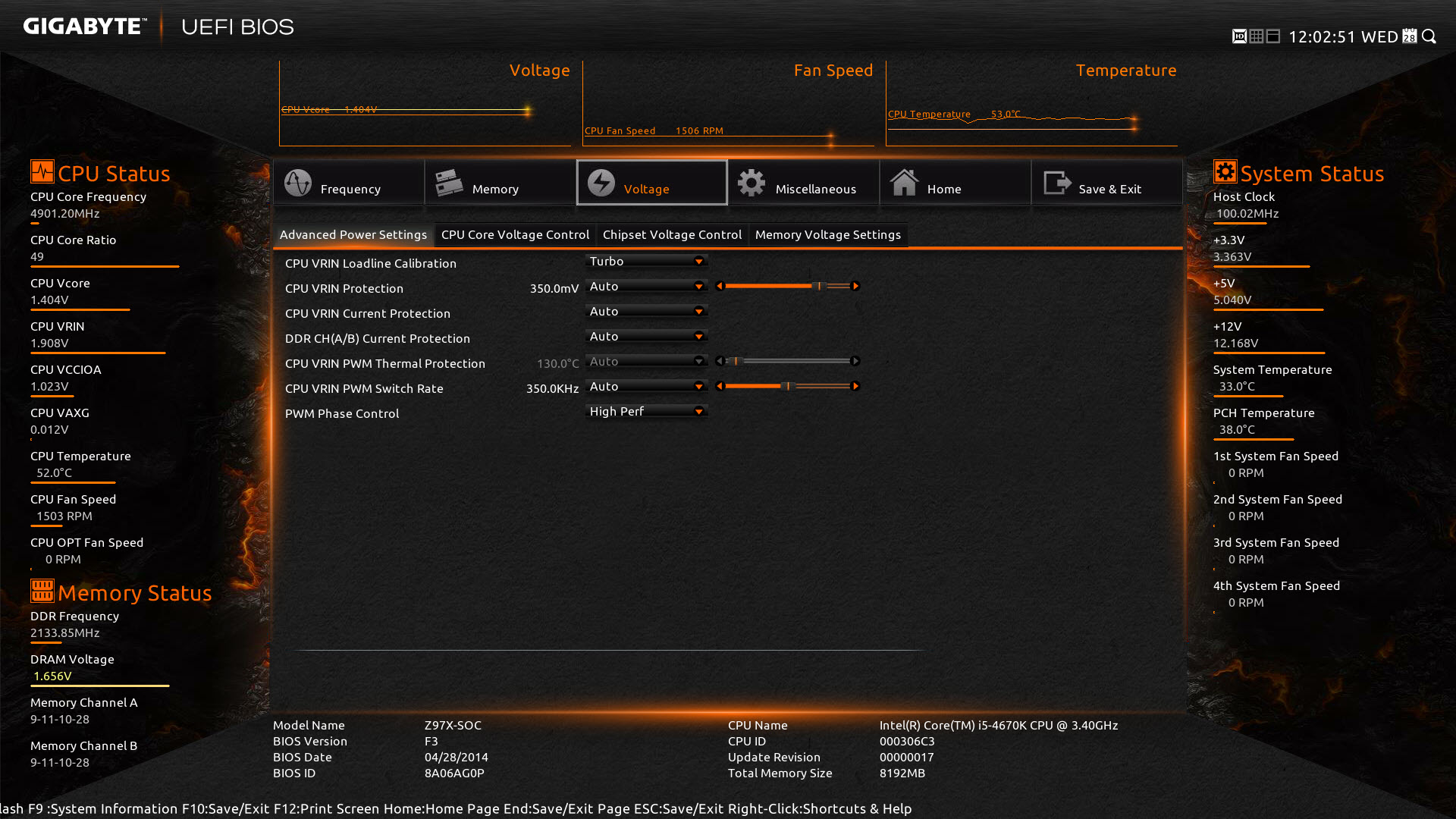
Task: Switch to Chipset Voltage Control tab
Action: click(x=672, y=235)
